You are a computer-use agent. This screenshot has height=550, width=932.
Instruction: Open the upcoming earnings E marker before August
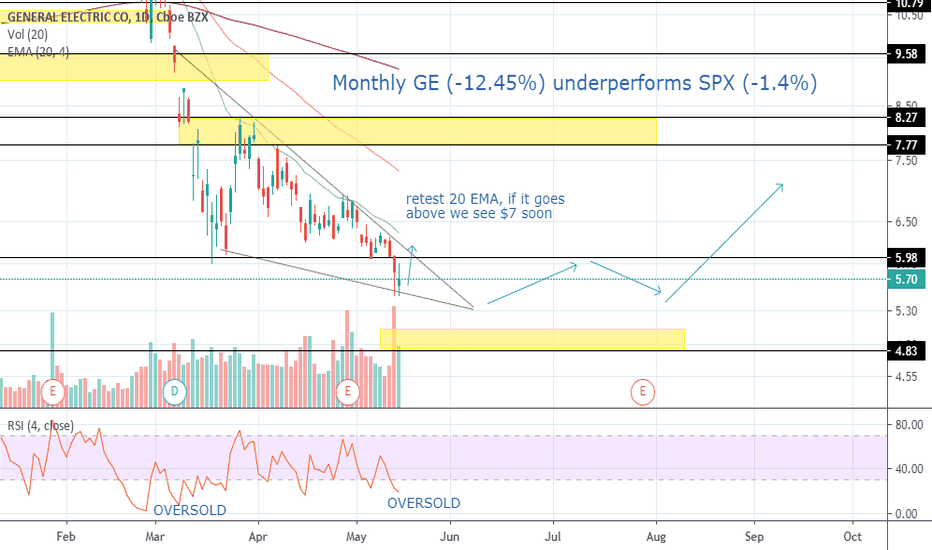click(x=643, y=392)
